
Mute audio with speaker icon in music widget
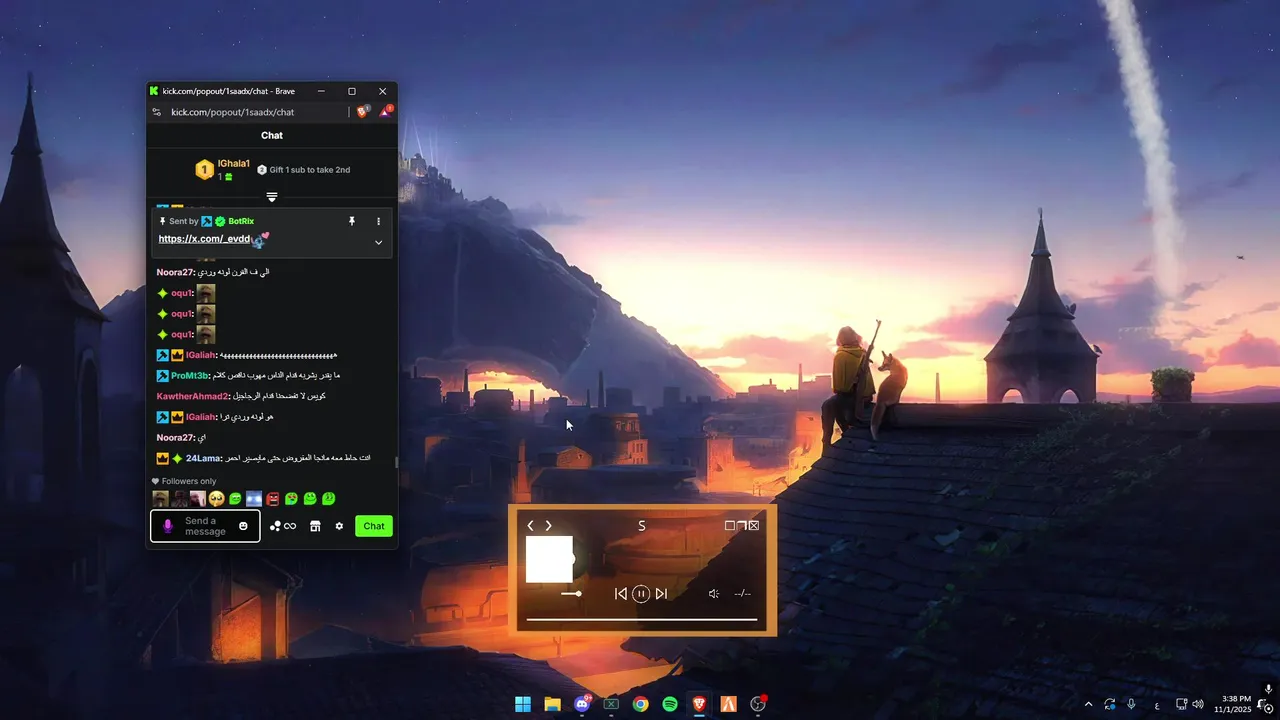[x=714, y=594]
